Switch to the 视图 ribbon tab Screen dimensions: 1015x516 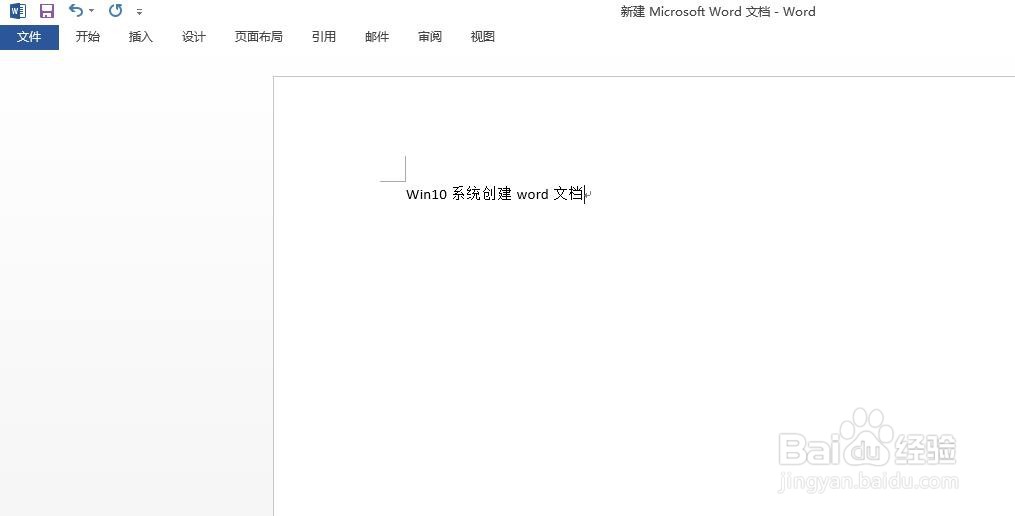point(483,37)
